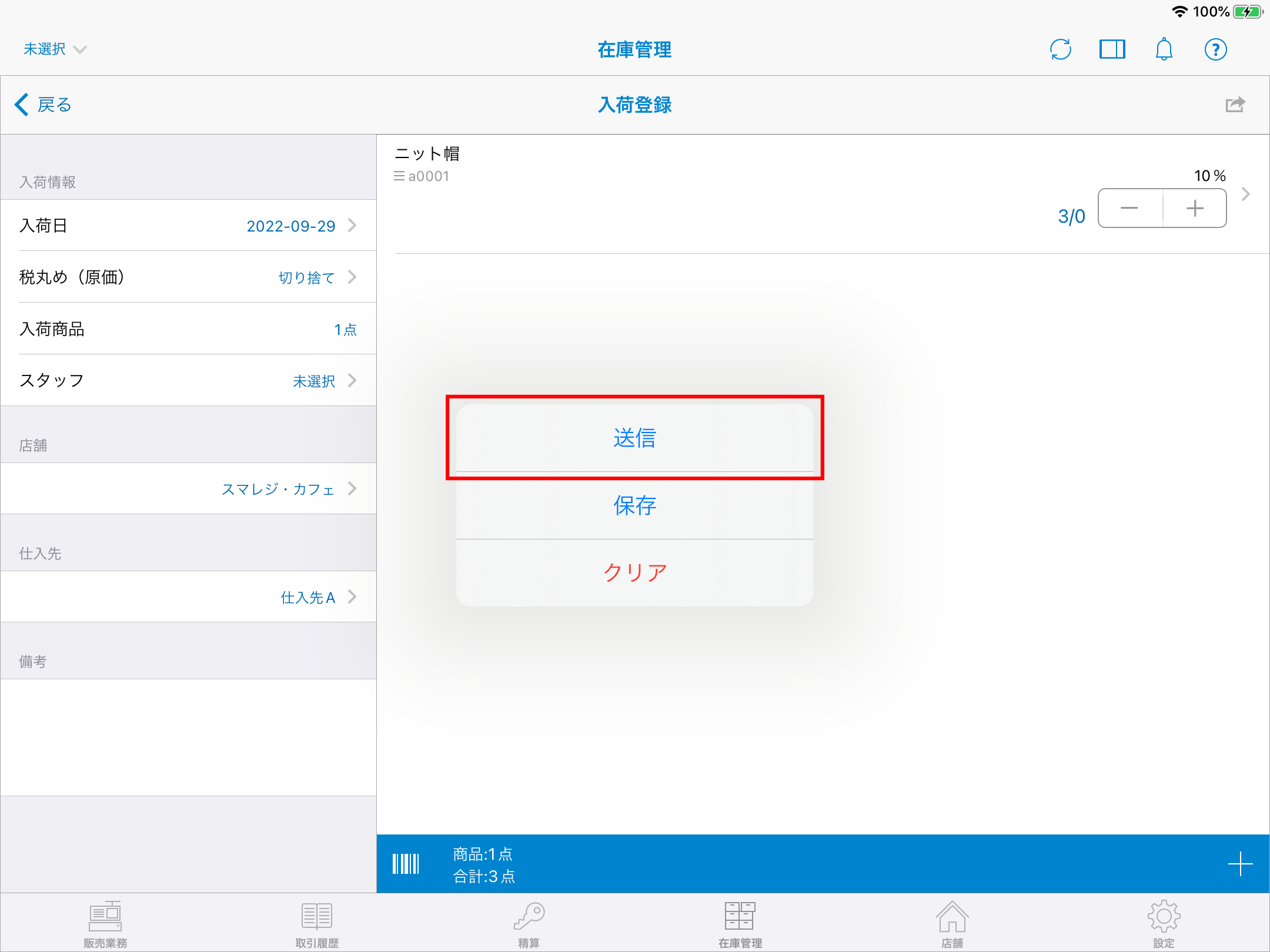
Task: Go to the 店舗 home tab
Action: 952,924
